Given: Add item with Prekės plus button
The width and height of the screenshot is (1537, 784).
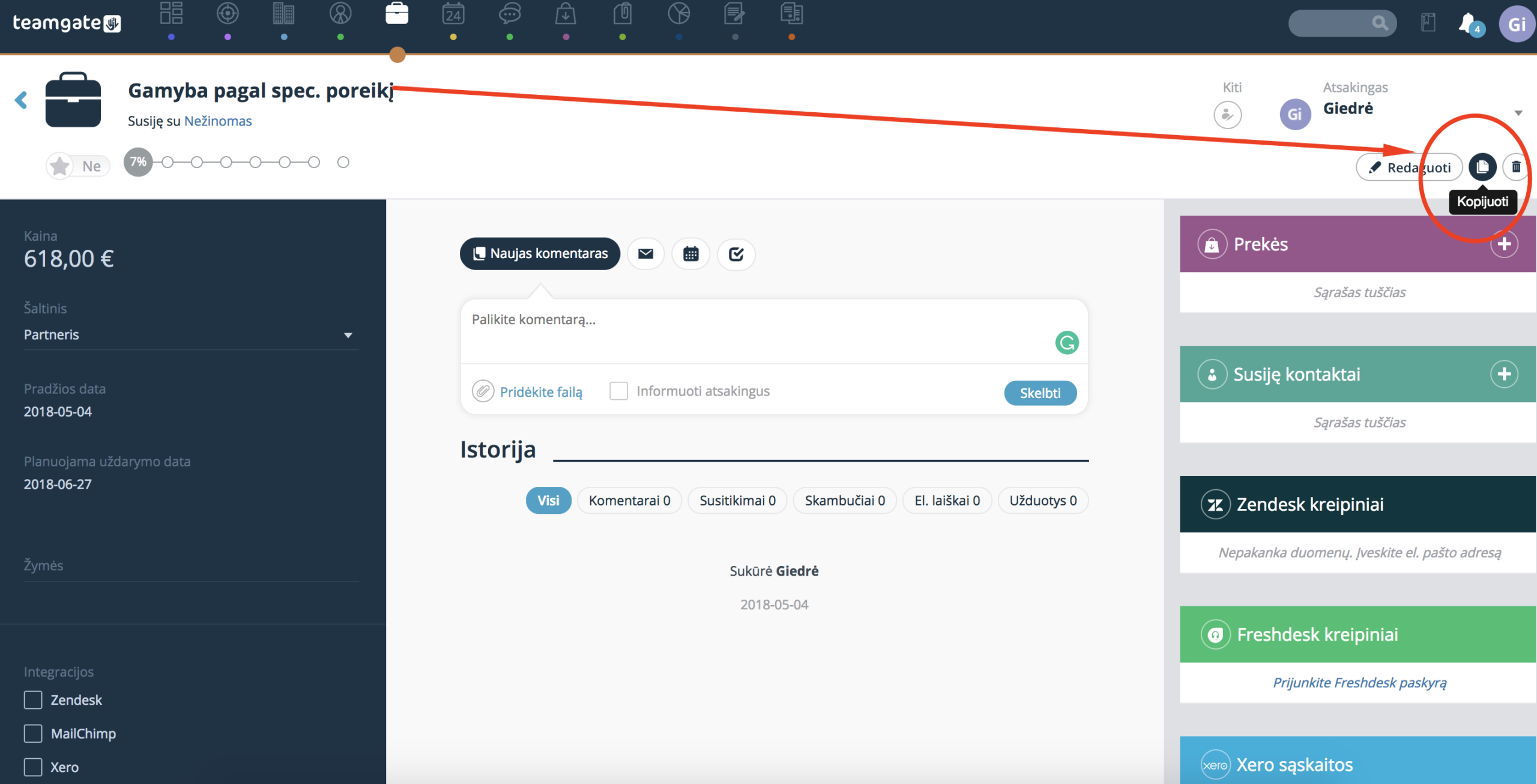Looking at the screenshot, I should [1504, 244].
